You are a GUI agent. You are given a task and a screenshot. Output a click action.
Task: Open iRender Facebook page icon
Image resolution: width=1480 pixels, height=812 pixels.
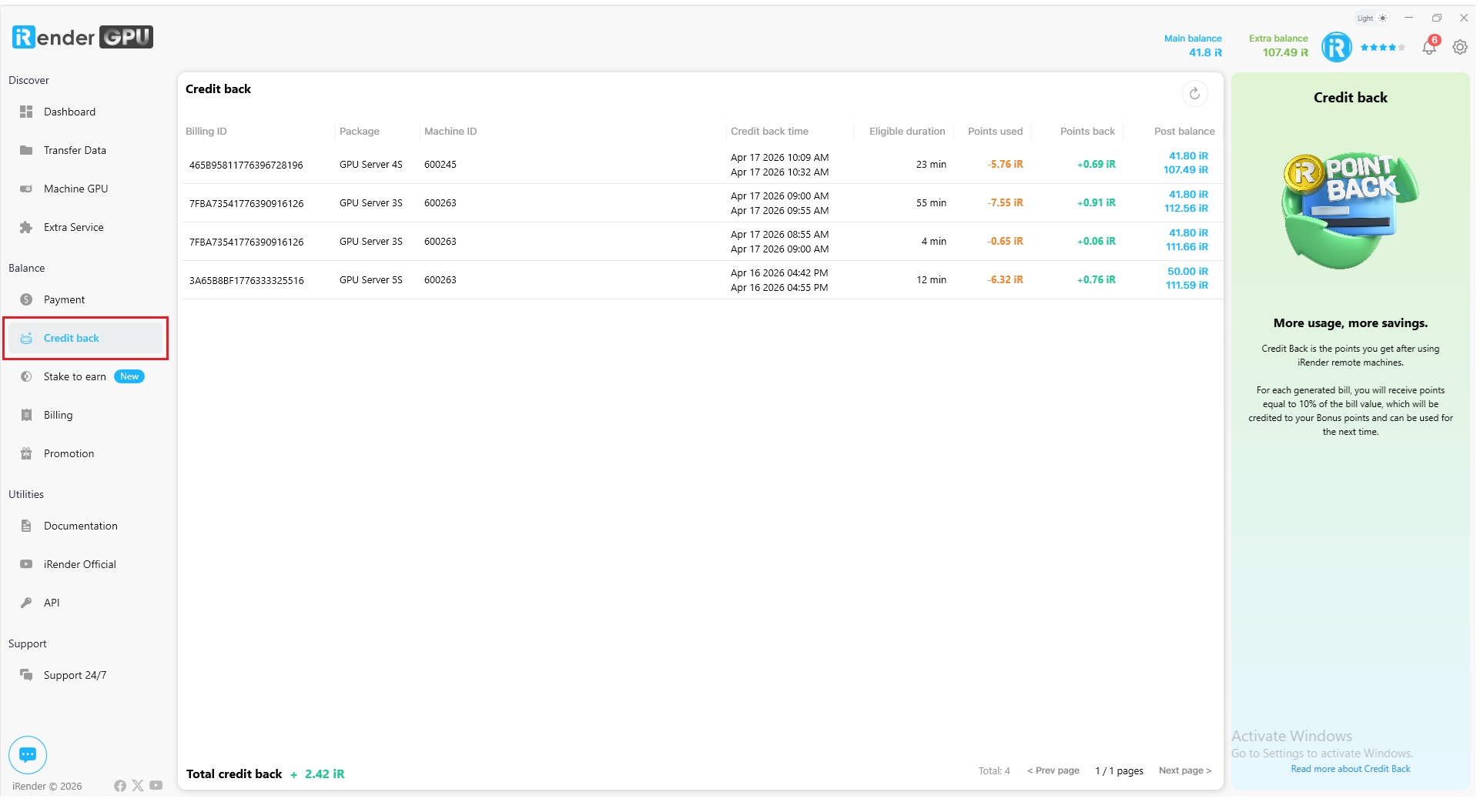pos(120,786)
